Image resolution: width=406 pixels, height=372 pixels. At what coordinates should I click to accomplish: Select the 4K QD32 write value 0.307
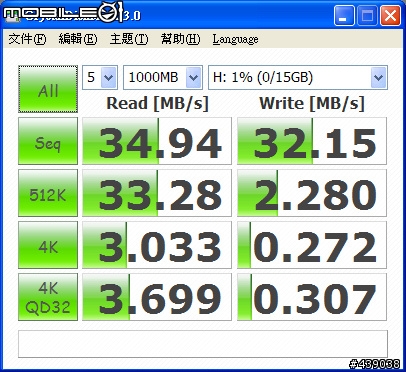pyautogui.click(x=312, y=297)
